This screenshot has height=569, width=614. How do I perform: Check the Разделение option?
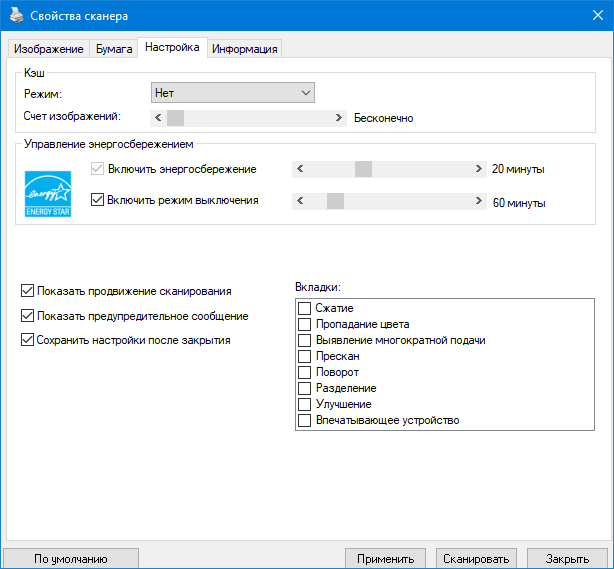pos(304,388)
